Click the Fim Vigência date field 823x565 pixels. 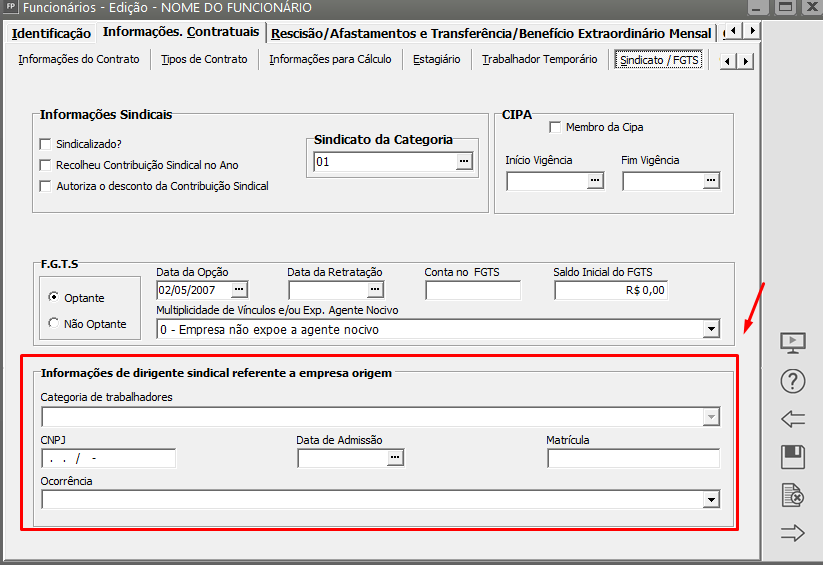coord(663,181)
